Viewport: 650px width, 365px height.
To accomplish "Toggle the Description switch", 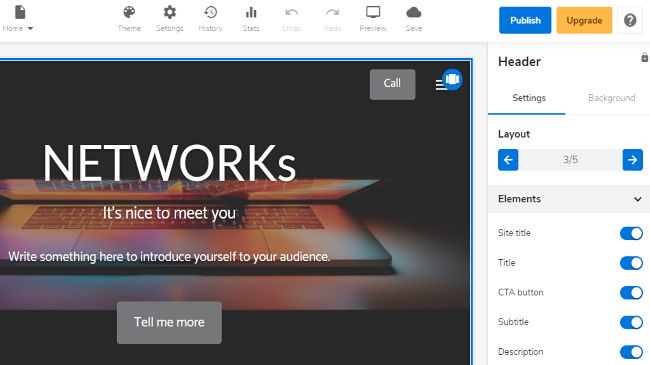I will coord(631,352).
